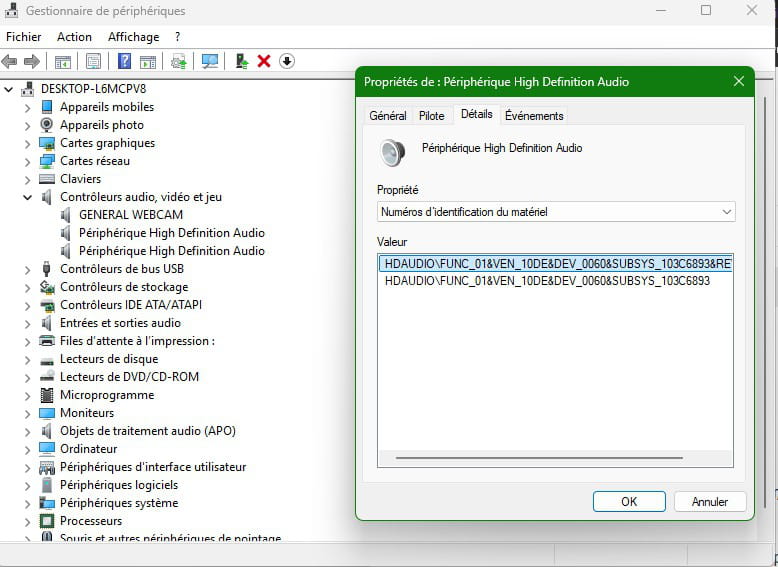The height and width of the screenshot is (567, 778).
Task: Select Contrôleurs IDE ATA/ATAPI
Action: pos(131,305)
